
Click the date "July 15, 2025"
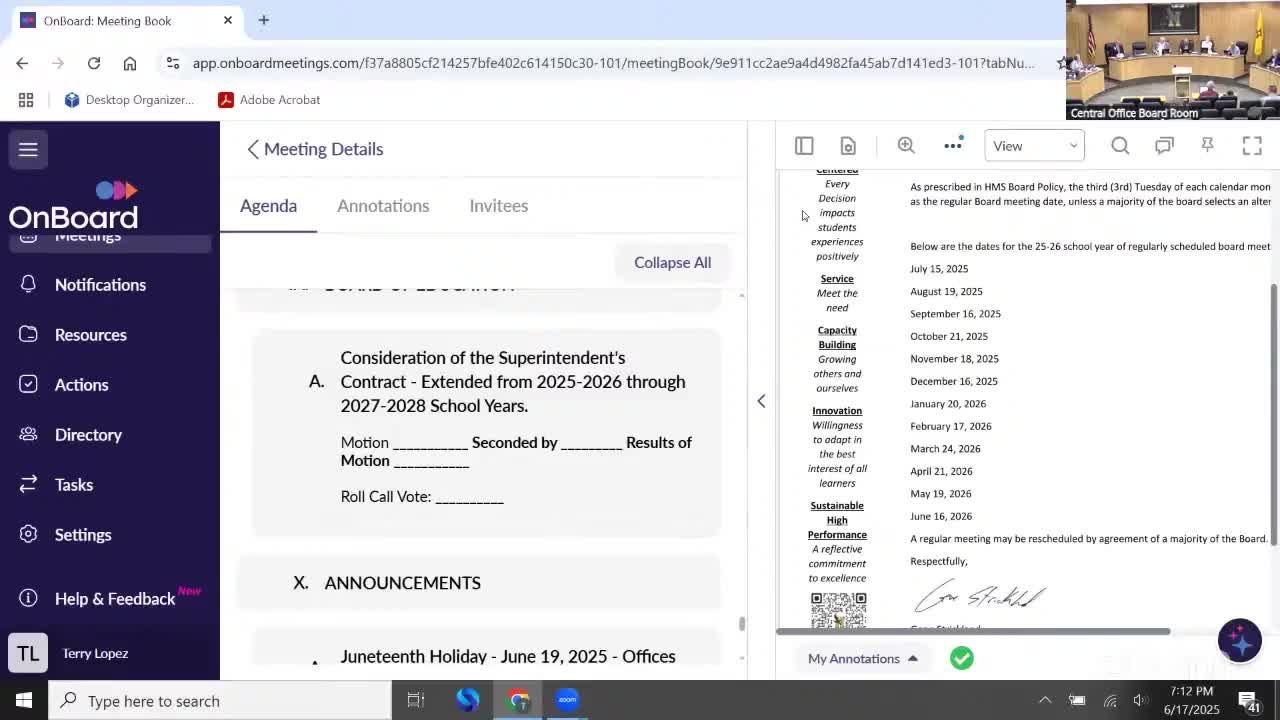[939, 269]
